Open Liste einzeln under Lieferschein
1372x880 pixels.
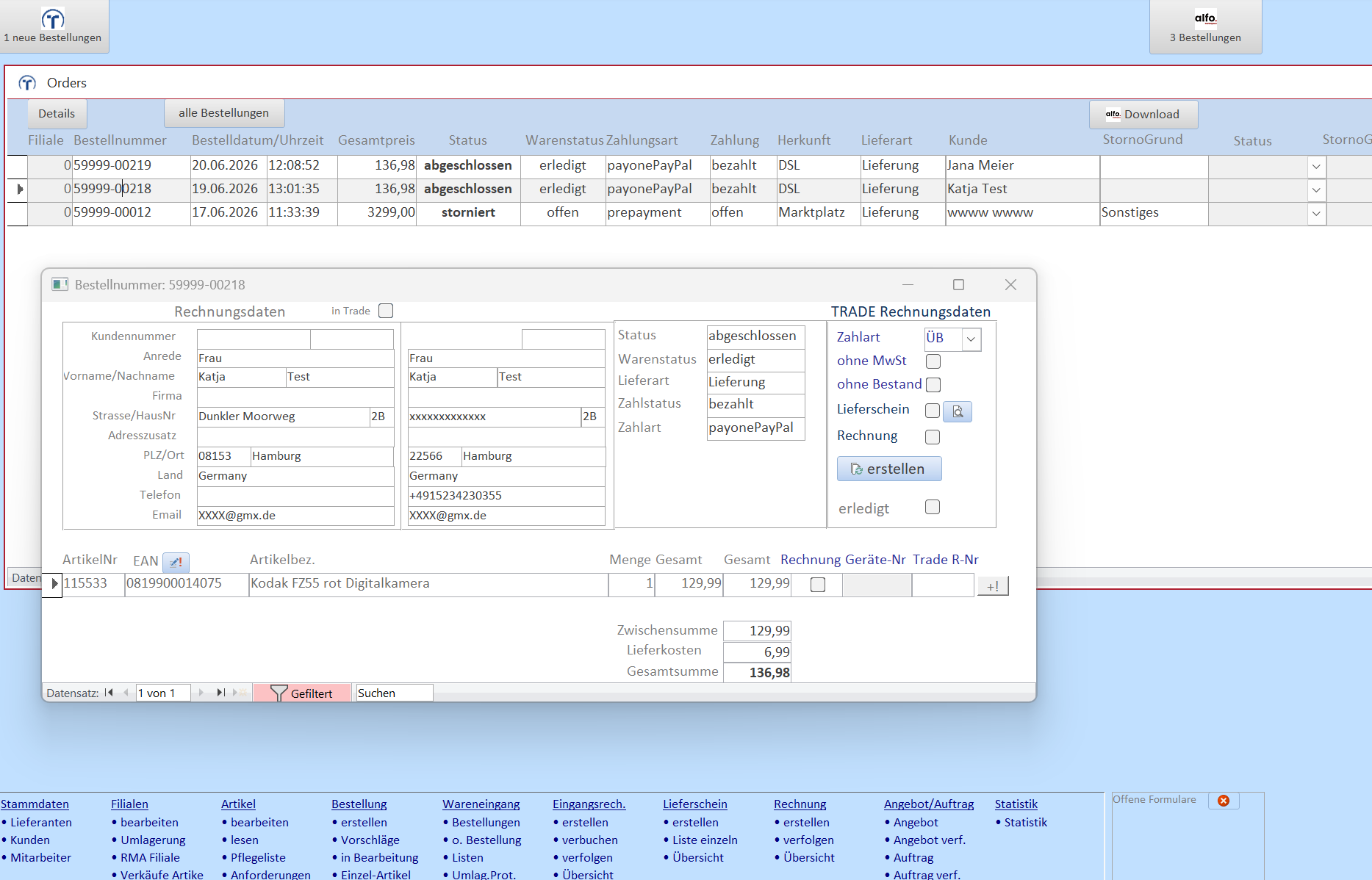(x=705, y=840)
